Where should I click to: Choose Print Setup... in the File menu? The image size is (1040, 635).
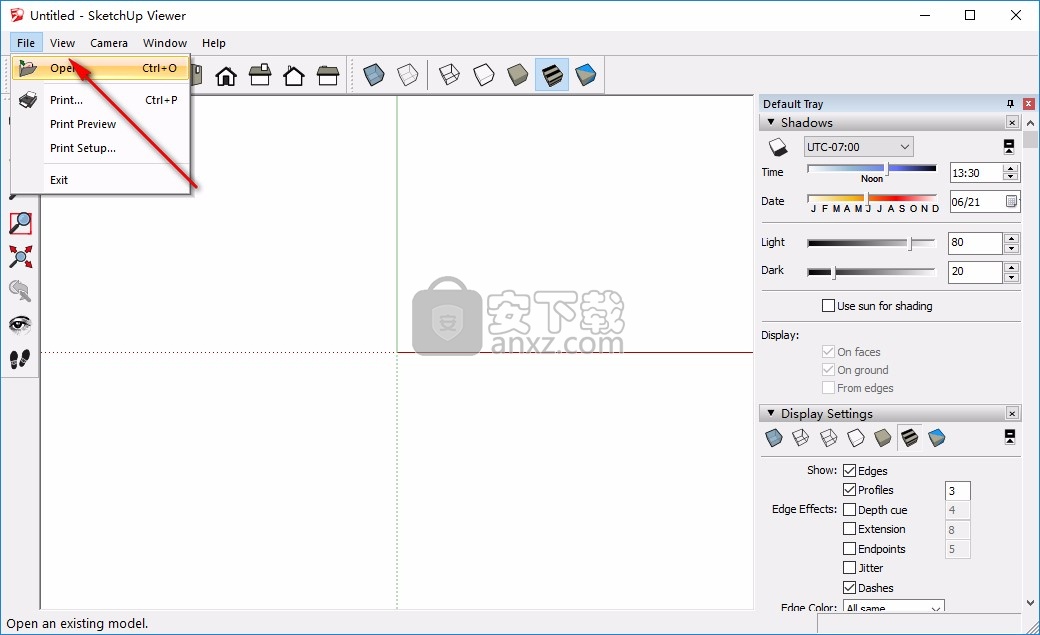click(100, 148)
